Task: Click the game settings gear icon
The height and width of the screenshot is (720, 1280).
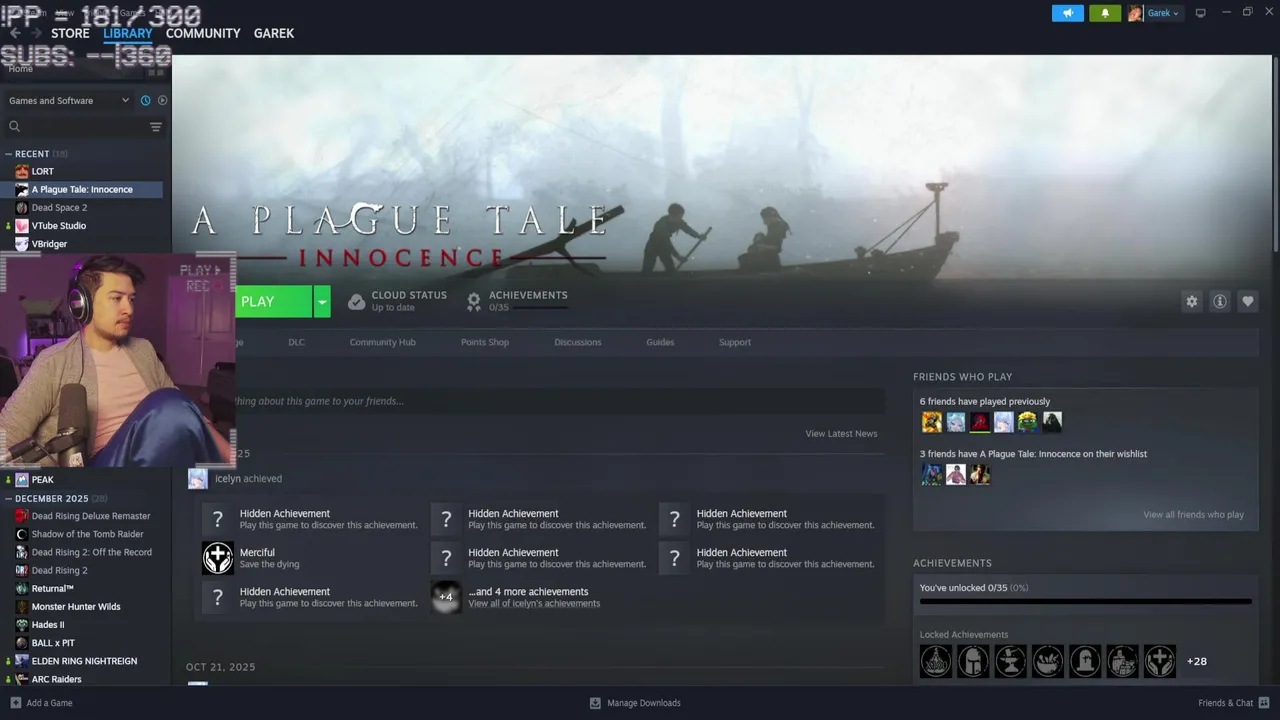Action: [x=1191, y=301]
